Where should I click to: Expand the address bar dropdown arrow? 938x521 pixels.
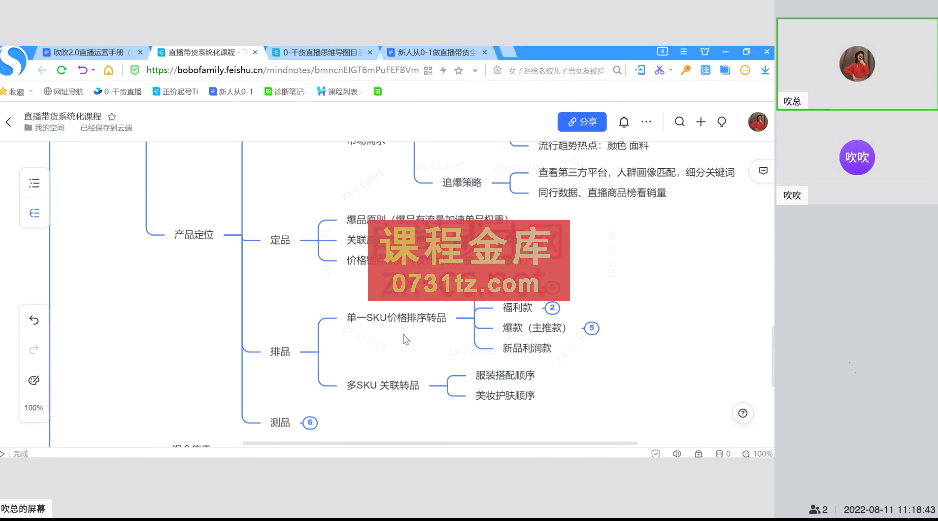[x=475, y=71]
